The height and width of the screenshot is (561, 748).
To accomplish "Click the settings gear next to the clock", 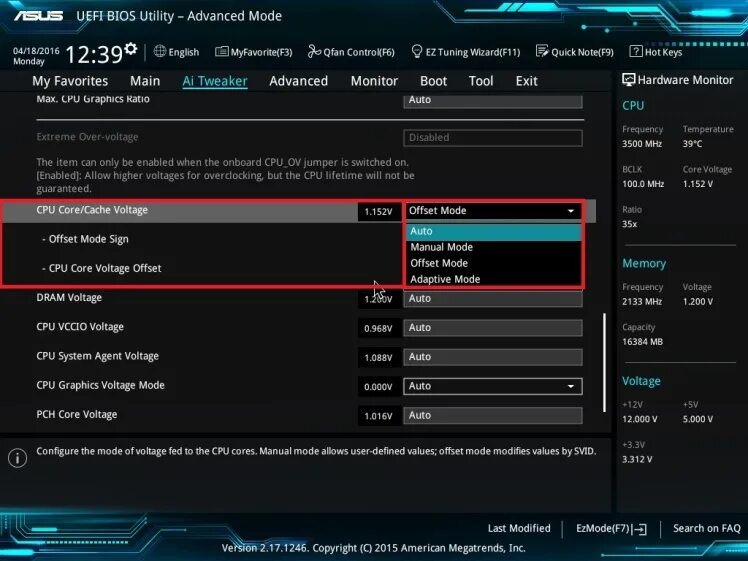I will point(131,49).
